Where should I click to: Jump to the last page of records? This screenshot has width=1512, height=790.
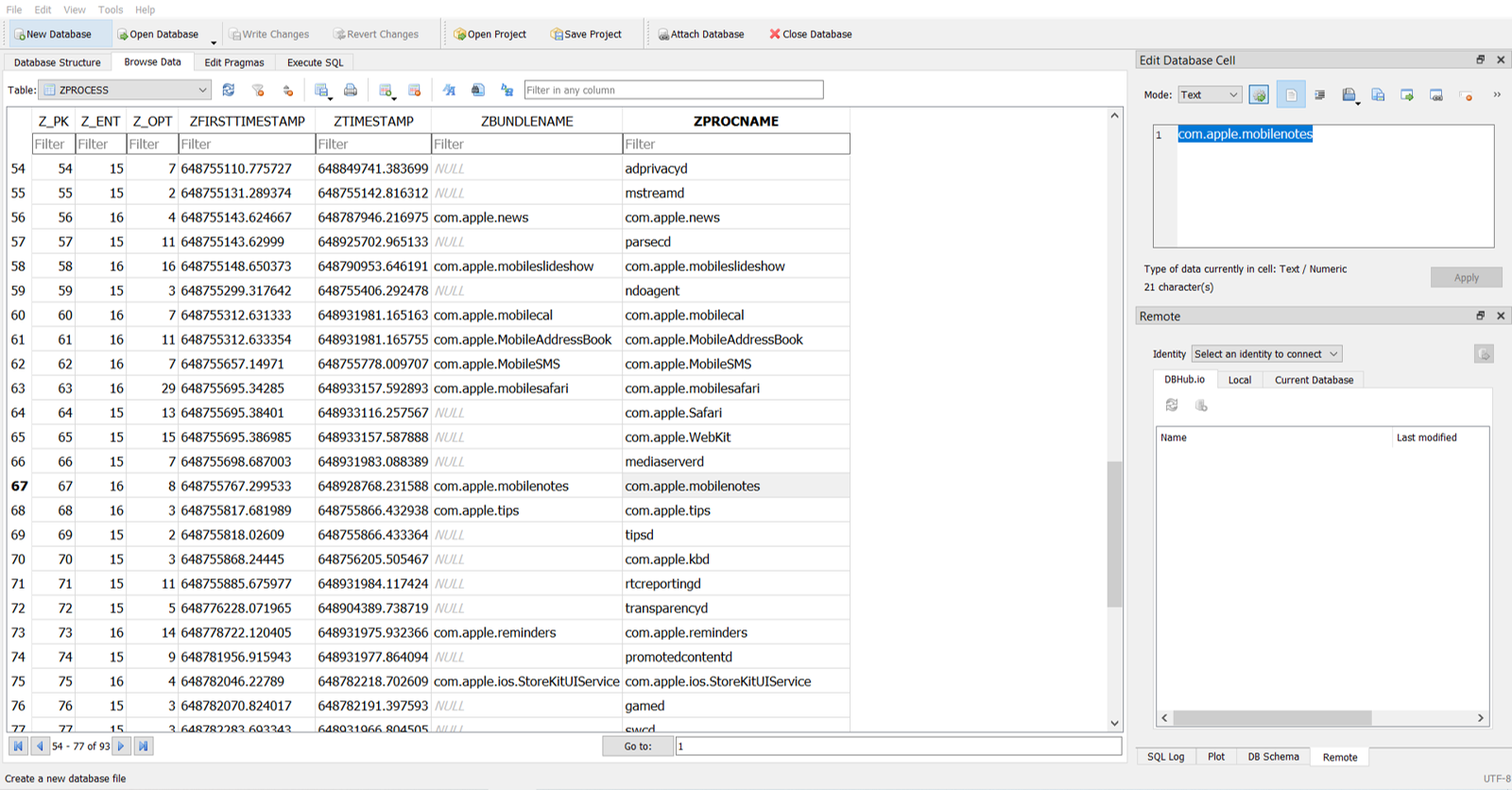coord(143,746)
